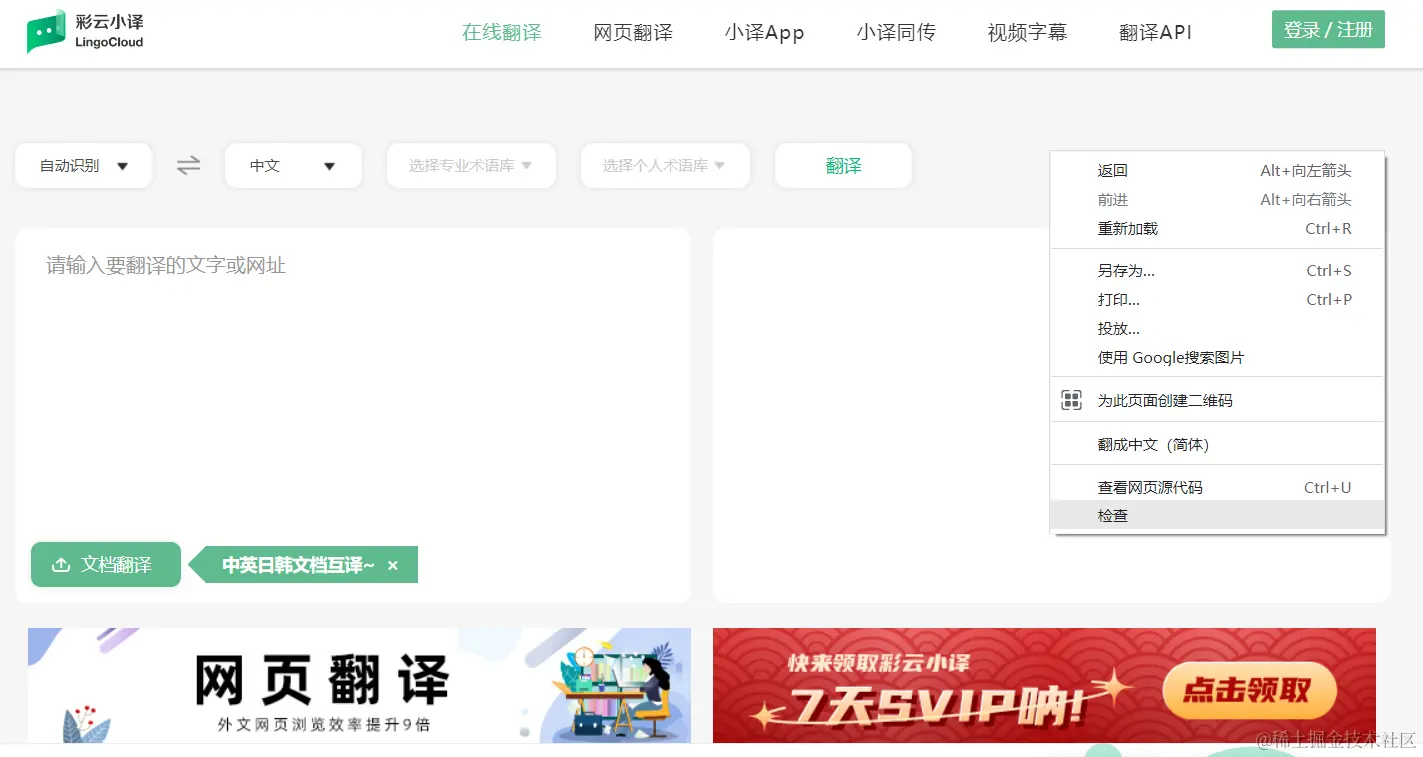Open the 中文 target language dropdown

pos(293,166)
